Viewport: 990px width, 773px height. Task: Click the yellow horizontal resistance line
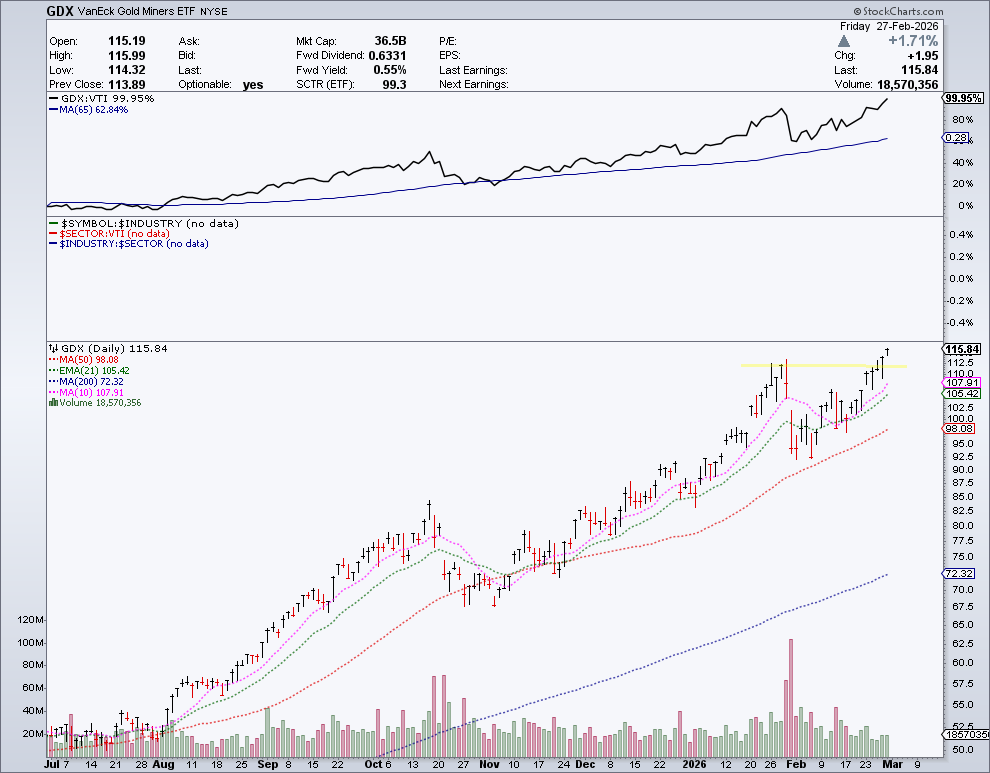[x=823, y=366]
